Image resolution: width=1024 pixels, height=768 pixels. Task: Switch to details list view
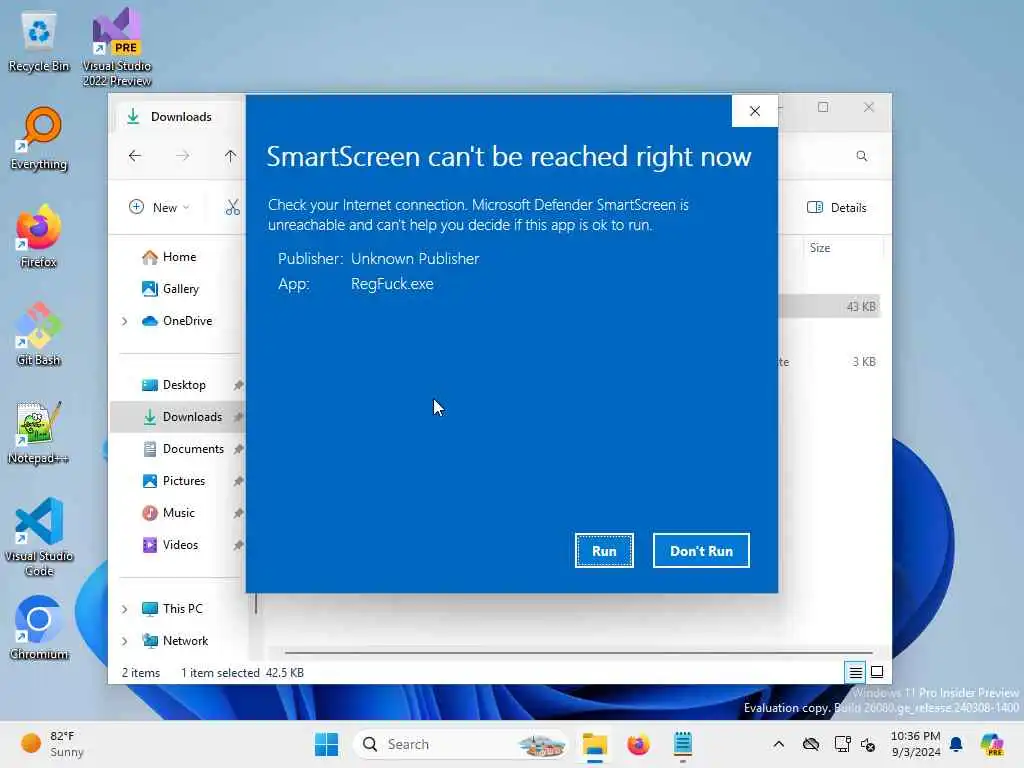point(856,672)
